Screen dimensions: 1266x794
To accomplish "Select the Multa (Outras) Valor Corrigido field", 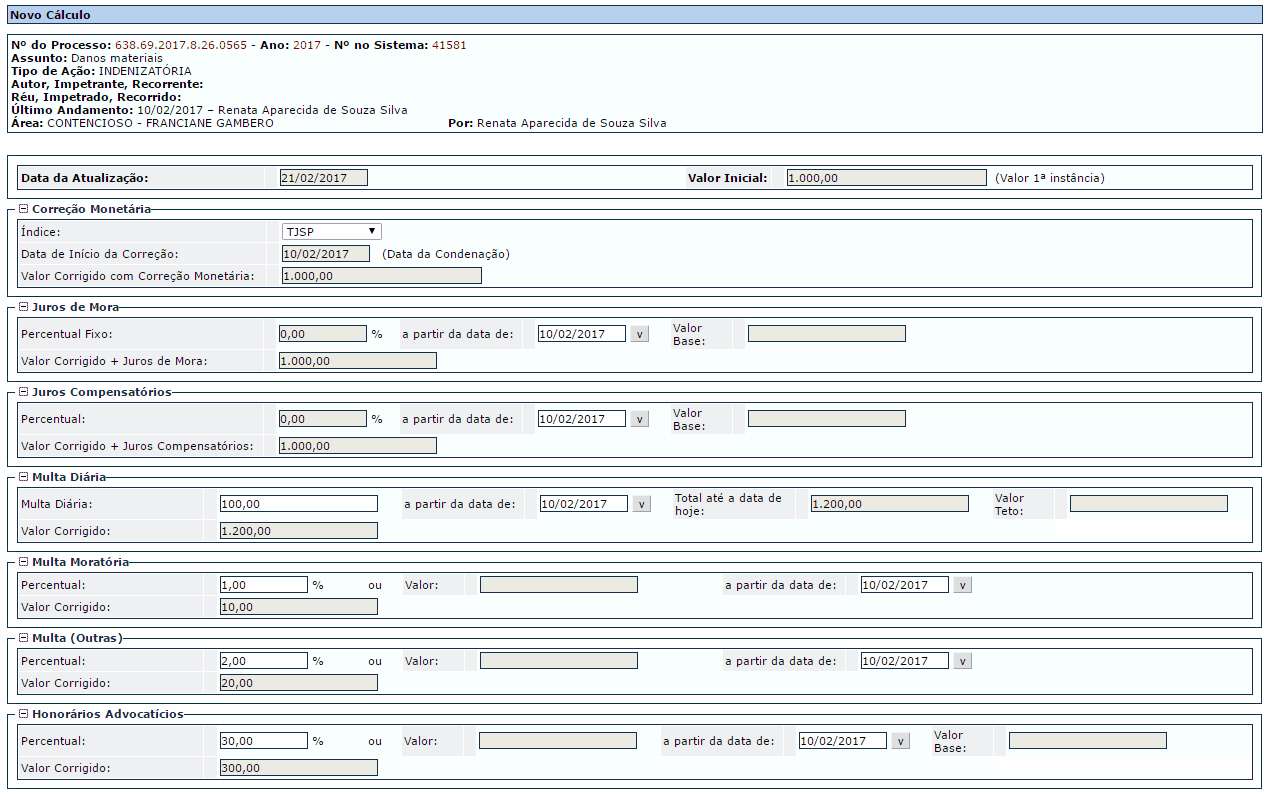I will pyautogui.click(x=299, y=683).
